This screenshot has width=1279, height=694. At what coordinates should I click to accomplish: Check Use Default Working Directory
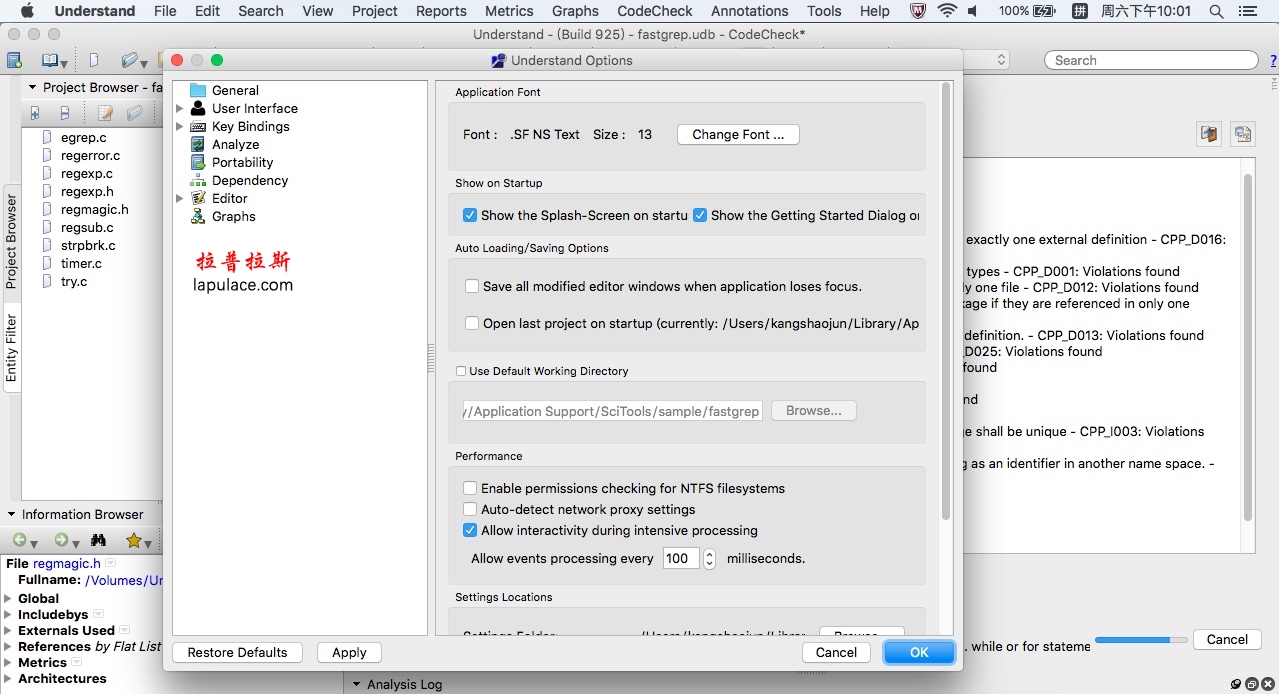click(461, 371)
